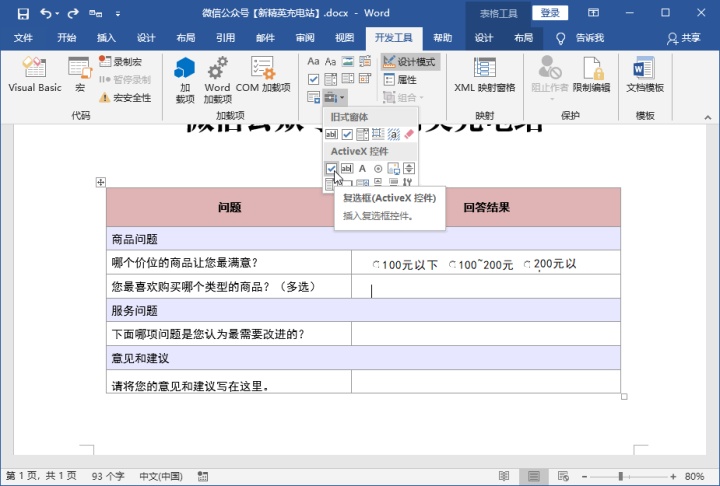Insert legacy drop-down form field
Viewport: 720px width, 486px height.
coord(362,134)
